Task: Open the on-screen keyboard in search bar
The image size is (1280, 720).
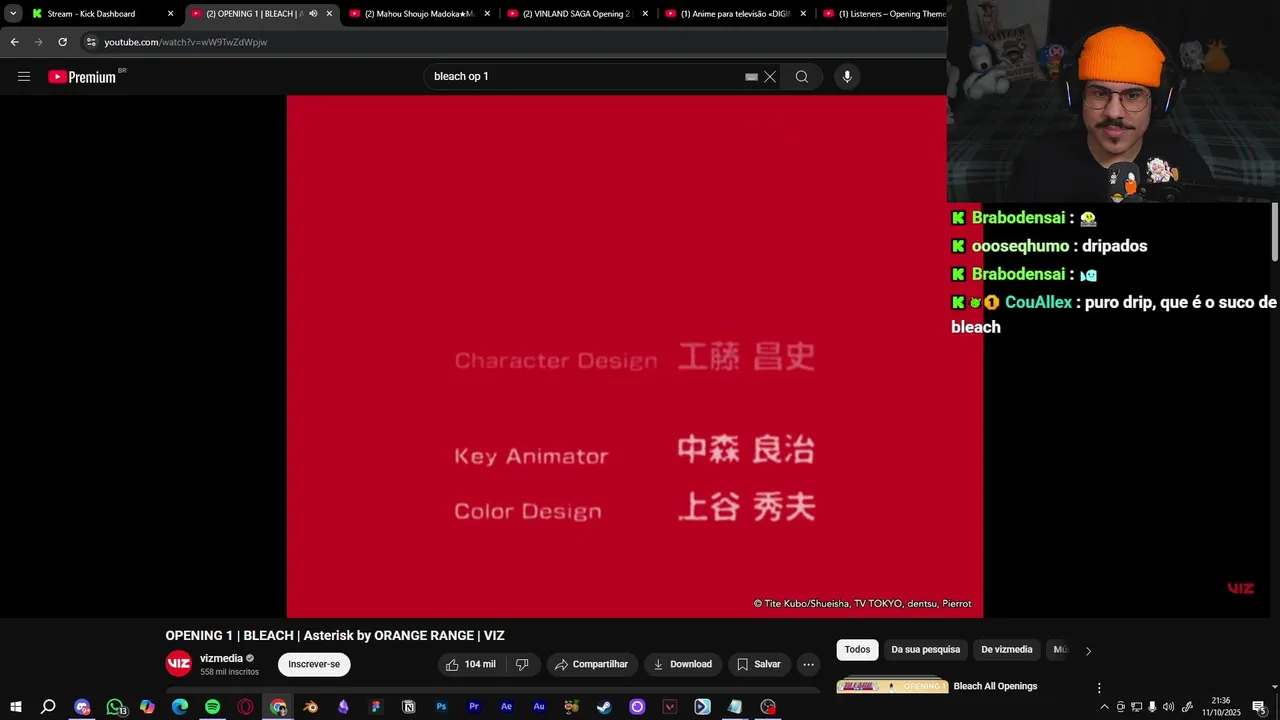Action: click(751, 77)
